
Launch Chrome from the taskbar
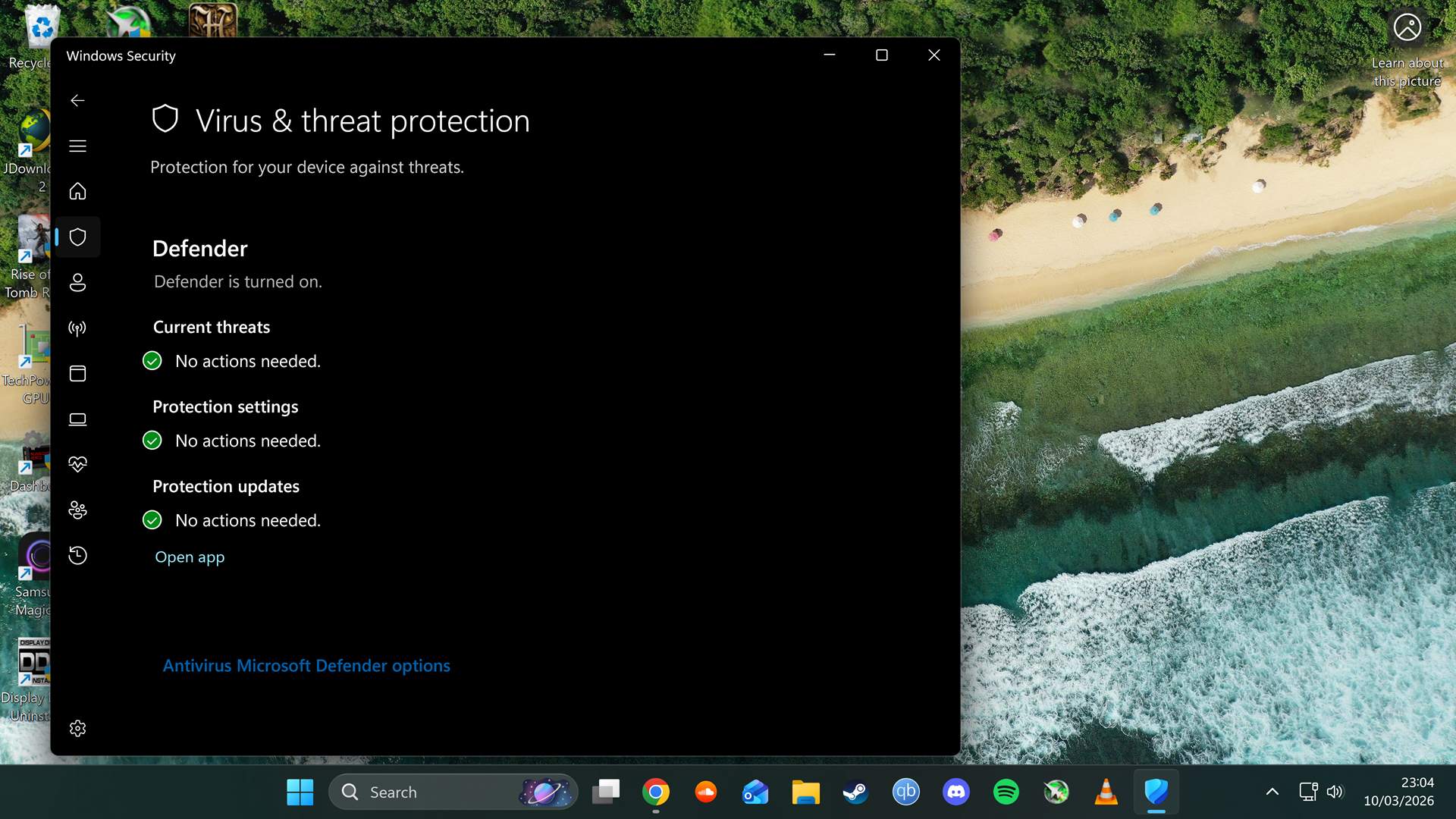tap(656, 791)
